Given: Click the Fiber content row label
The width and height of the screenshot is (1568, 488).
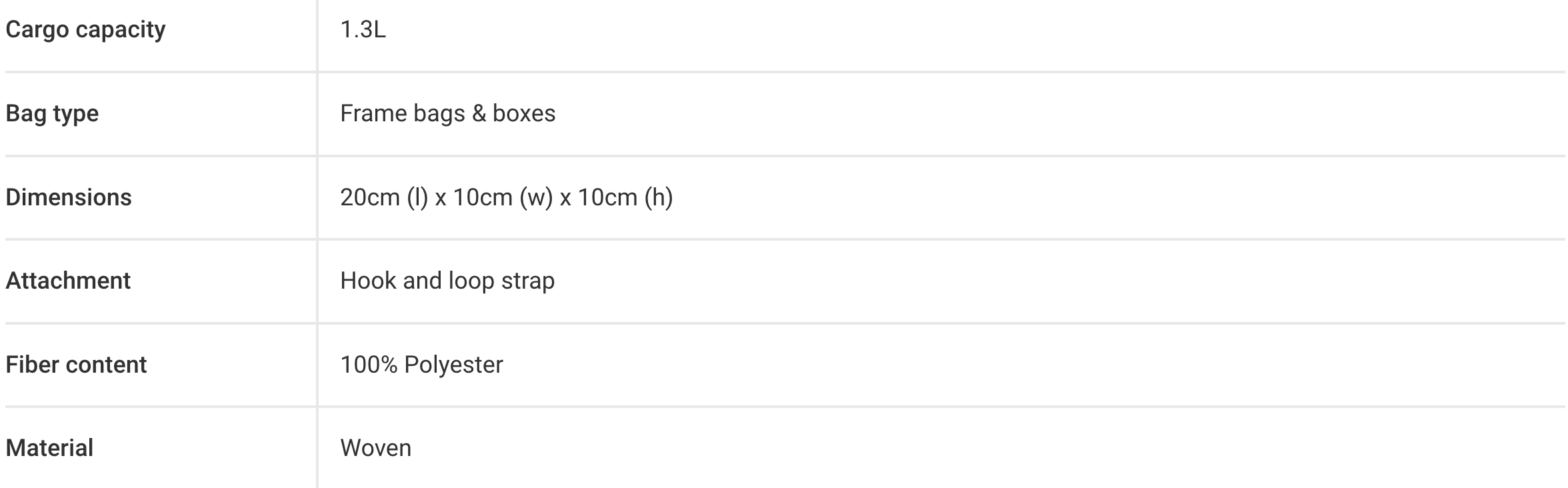Looking at the screenshot, I should pos(76,365).
